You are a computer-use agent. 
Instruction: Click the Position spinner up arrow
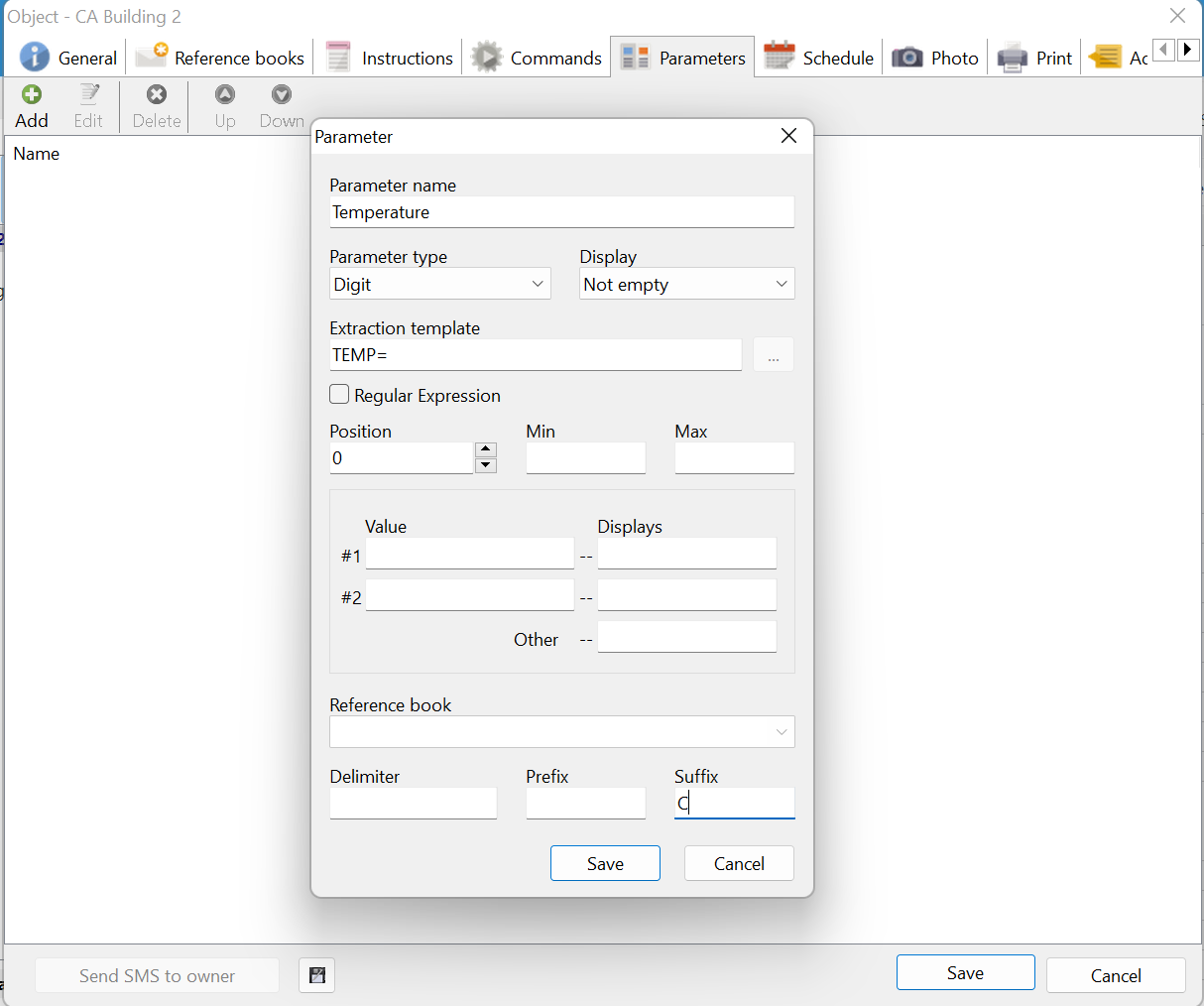click(486, 448)
